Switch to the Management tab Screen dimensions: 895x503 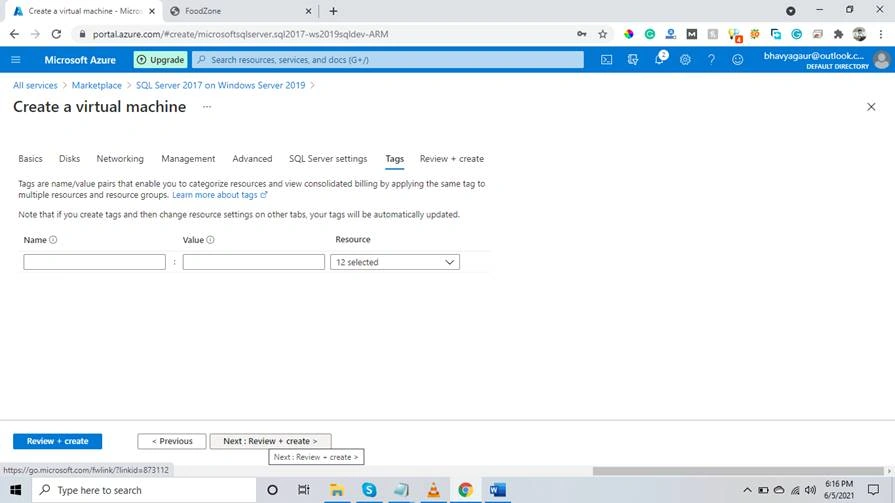pyautogui.click(x=188, y=159)
